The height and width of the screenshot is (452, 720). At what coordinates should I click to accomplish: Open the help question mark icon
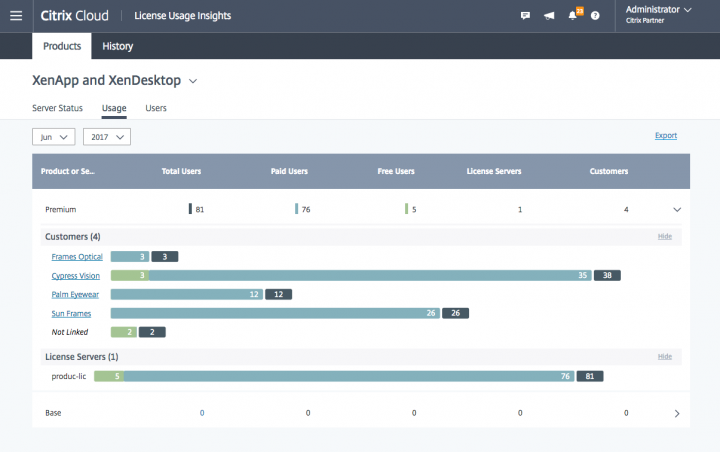596,16
